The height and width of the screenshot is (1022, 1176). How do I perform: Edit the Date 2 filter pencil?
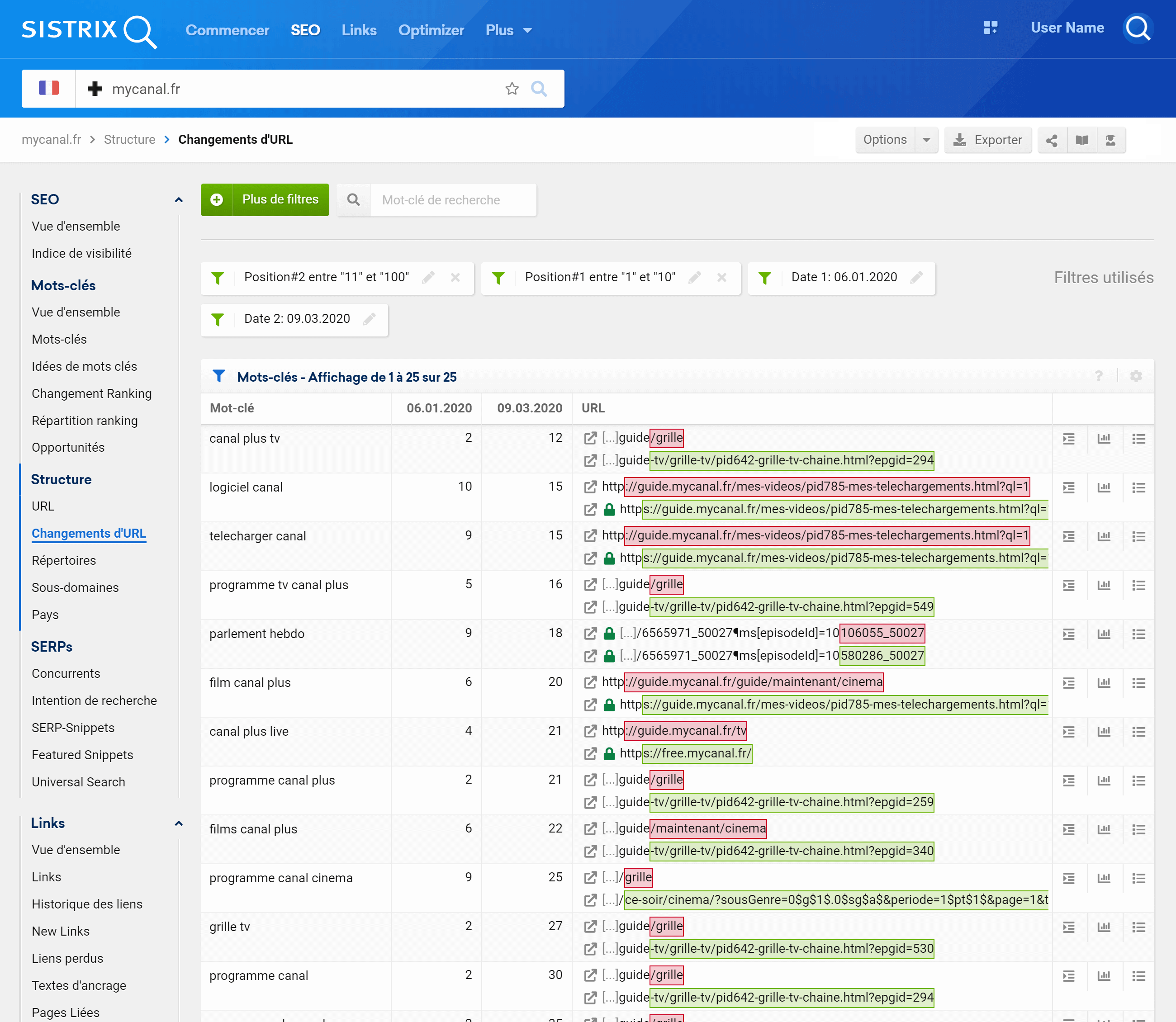tap(370, 319)
